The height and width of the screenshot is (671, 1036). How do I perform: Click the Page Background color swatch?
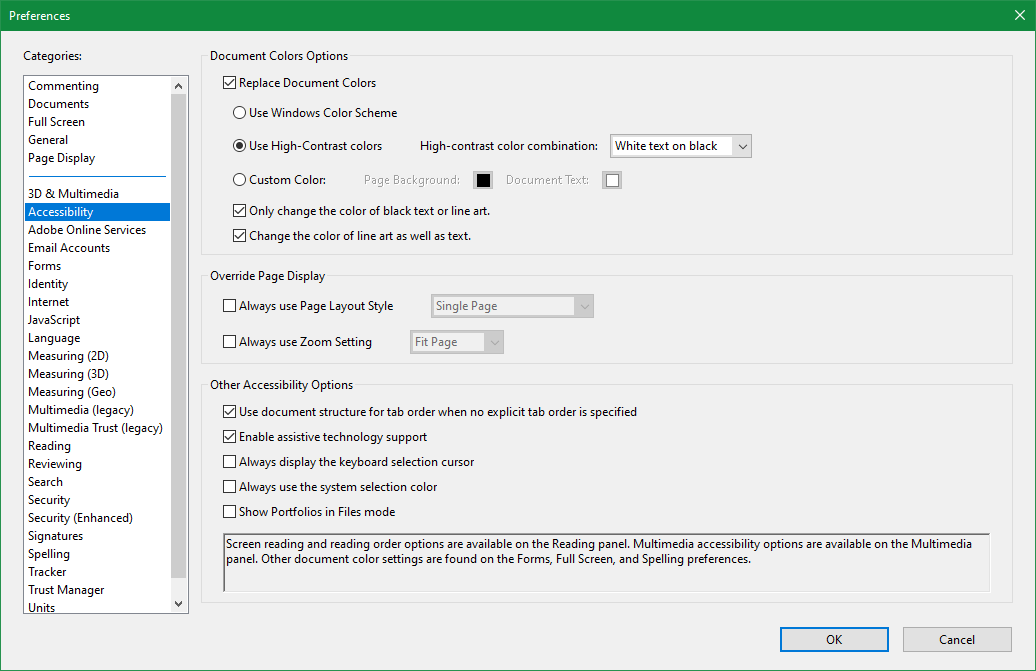483,180
